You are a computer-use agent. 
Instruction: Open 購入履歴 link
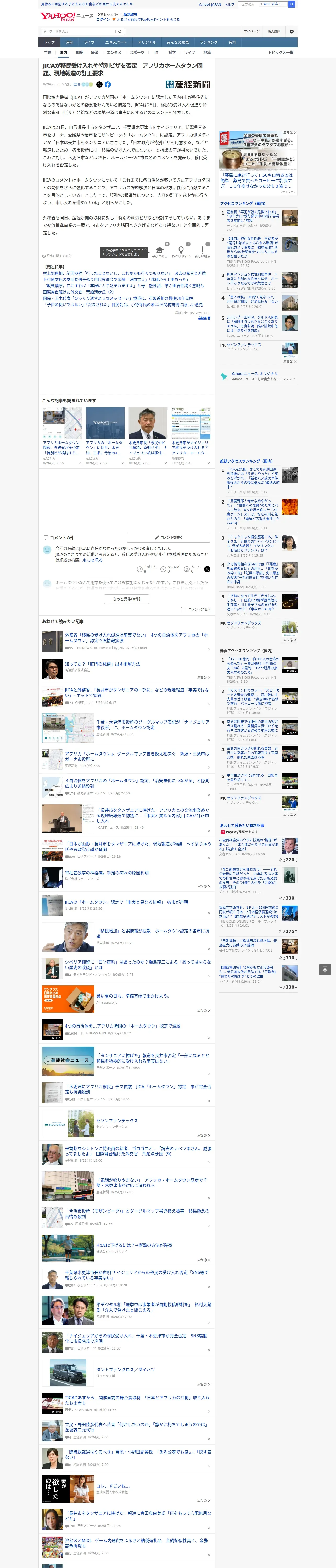point(274,32)
